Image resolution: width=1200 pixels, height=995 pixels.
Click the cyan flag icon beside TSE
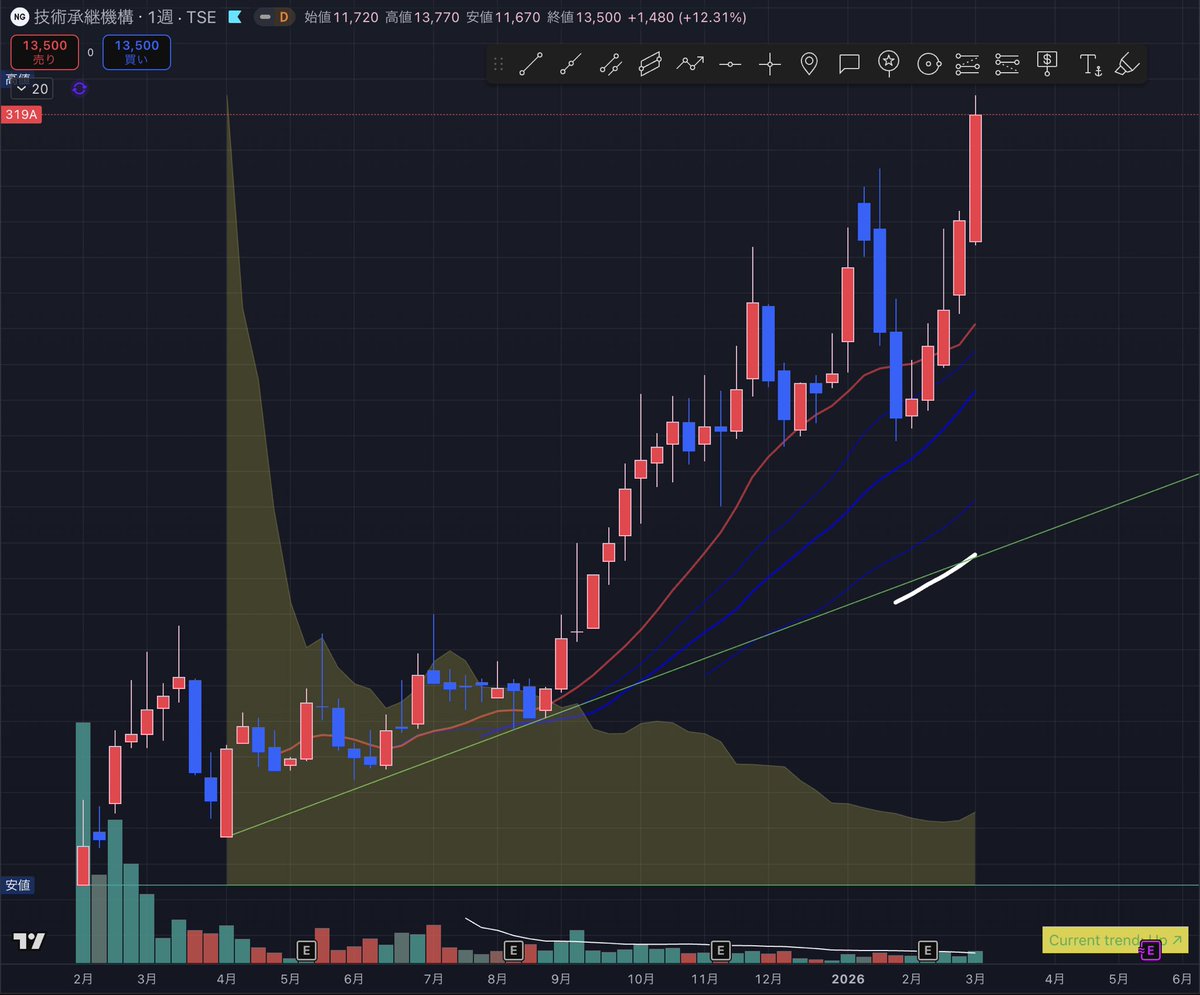click(234, 18)
